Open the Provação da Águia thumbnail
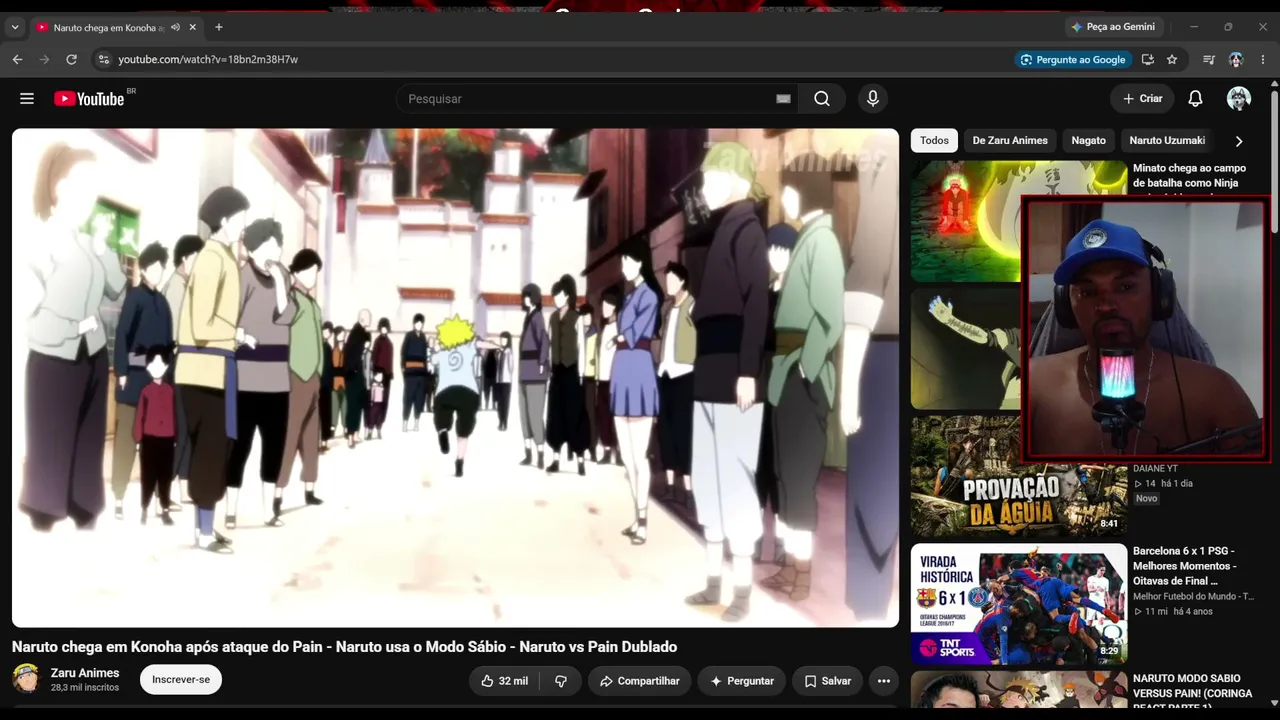The height and width of the screenshot is (720, 1280). point(1019,476)
